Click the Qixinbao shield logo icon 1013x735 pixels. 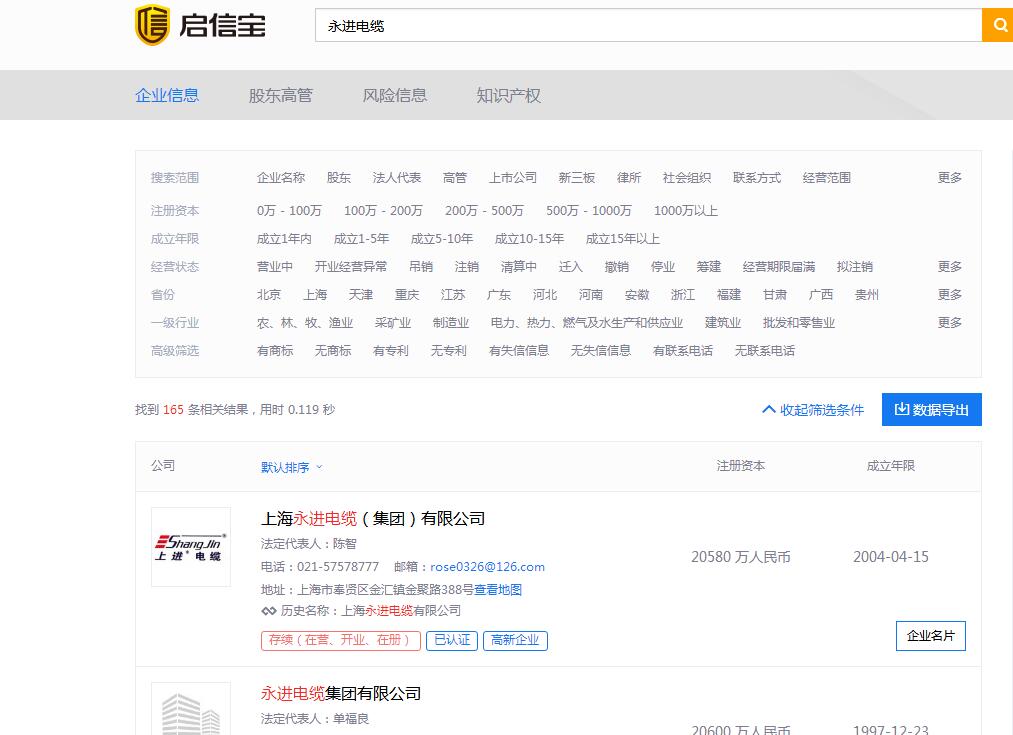[152, 25]
